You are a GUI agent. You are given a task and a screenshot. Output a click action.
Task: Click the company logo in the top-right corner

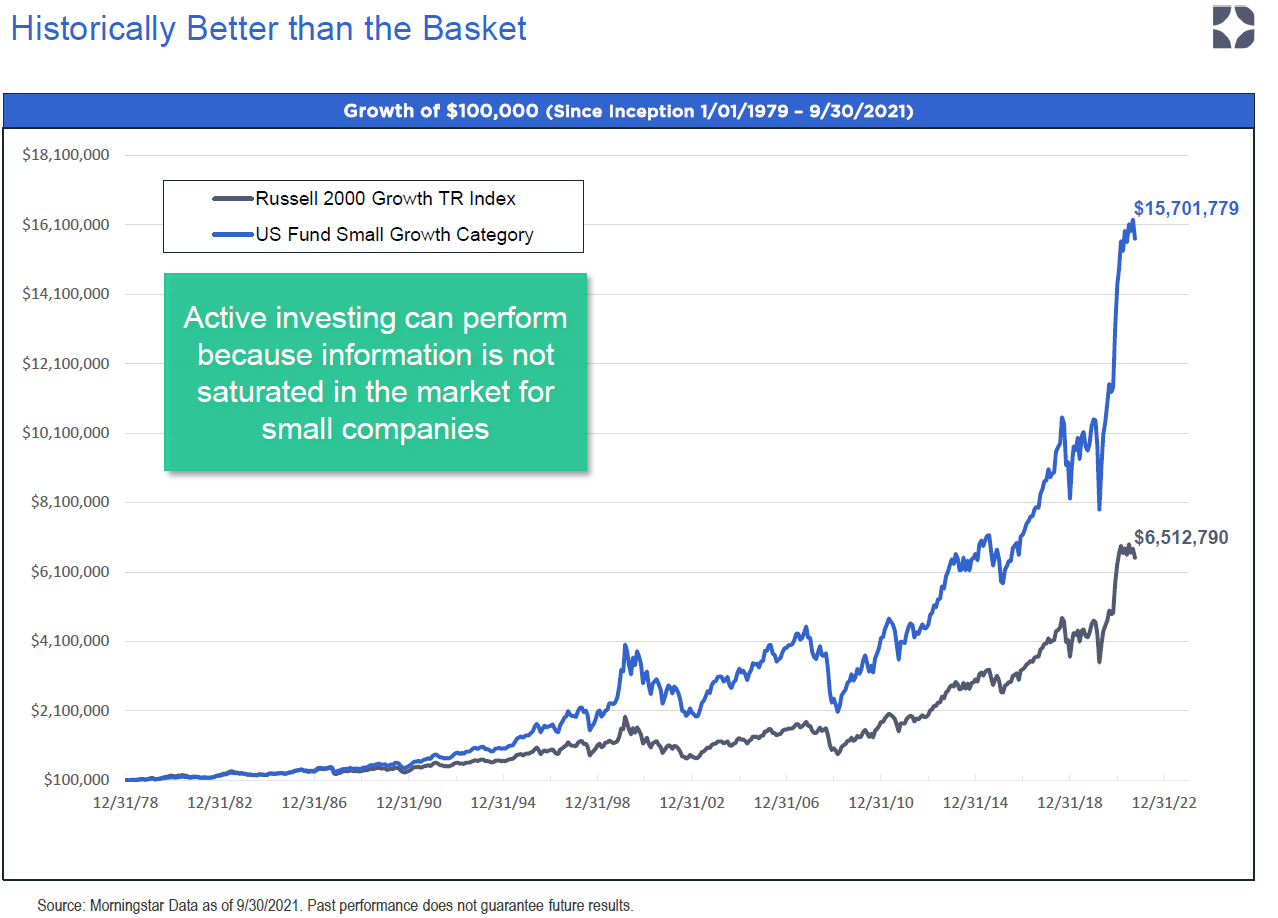click(x=1232, y=27)
